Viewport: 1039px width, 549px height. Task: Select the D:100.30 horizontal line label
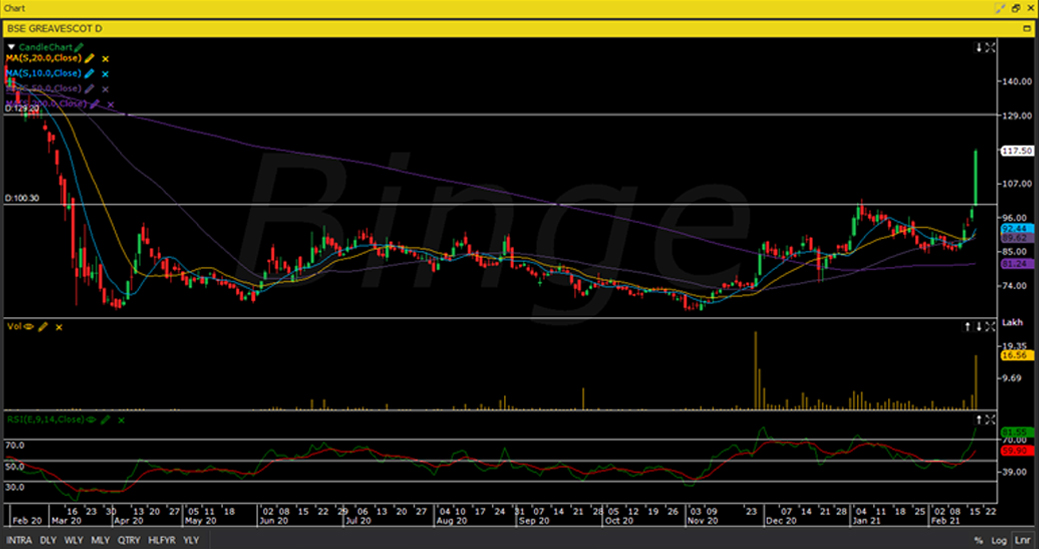(21, 198)
